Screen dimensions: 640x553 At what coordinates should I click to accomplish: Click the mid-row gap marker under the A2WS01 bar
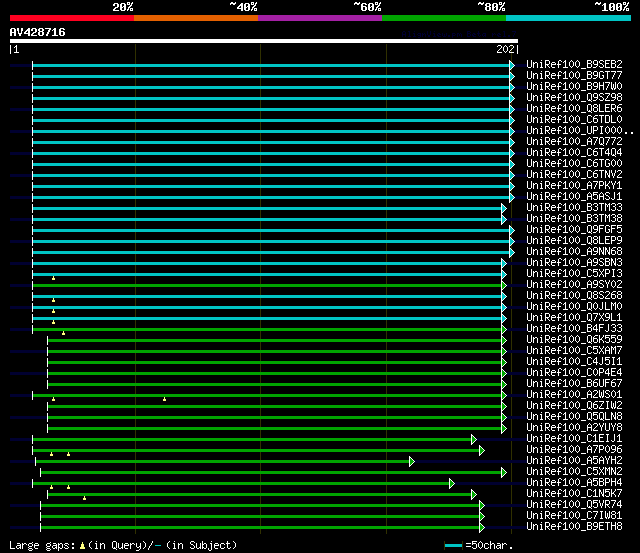point(164,399)
